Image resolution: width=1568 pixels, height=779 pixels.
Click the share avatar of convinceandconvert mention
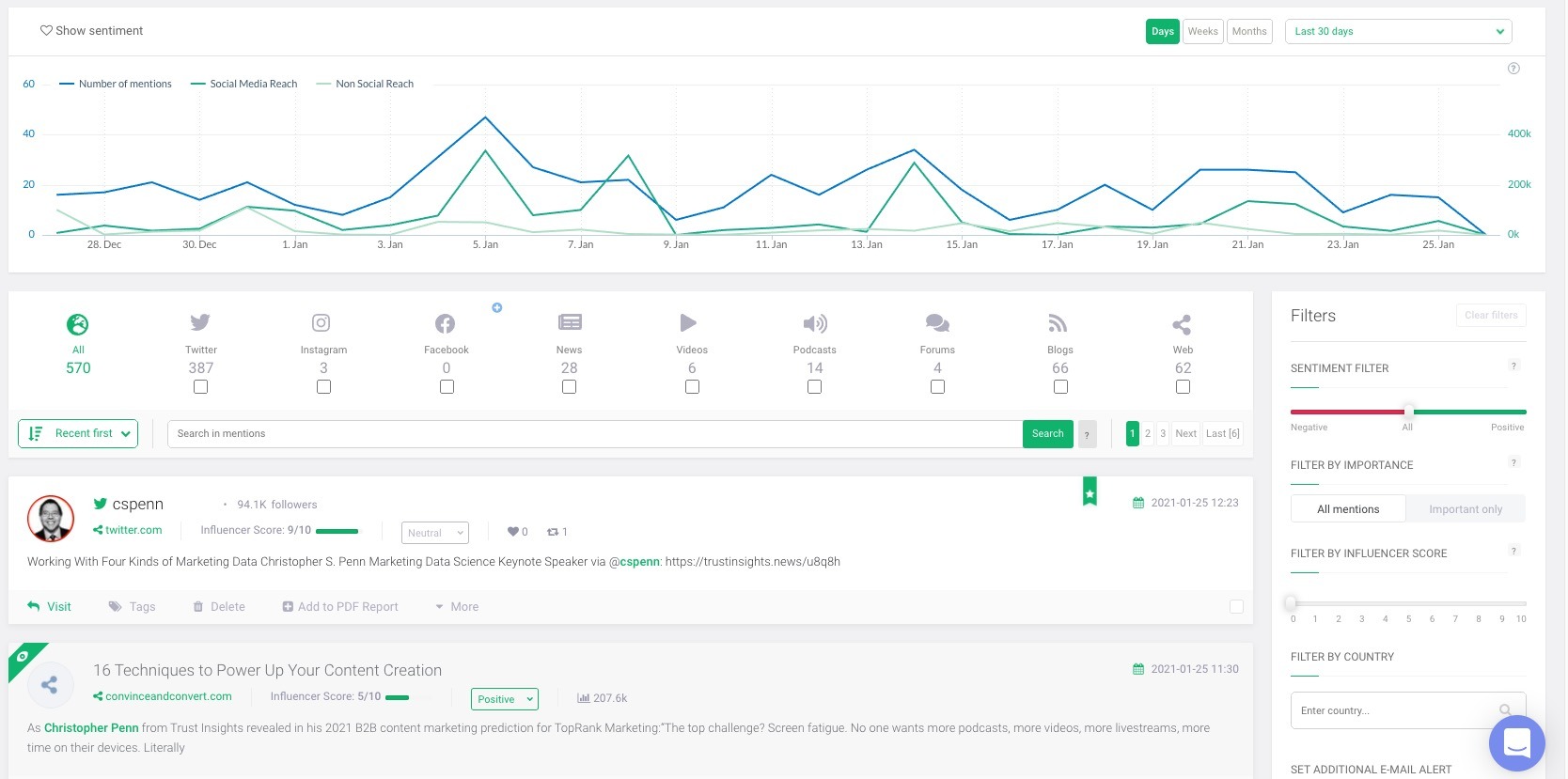pyautogui.click(x=50, y=685)
